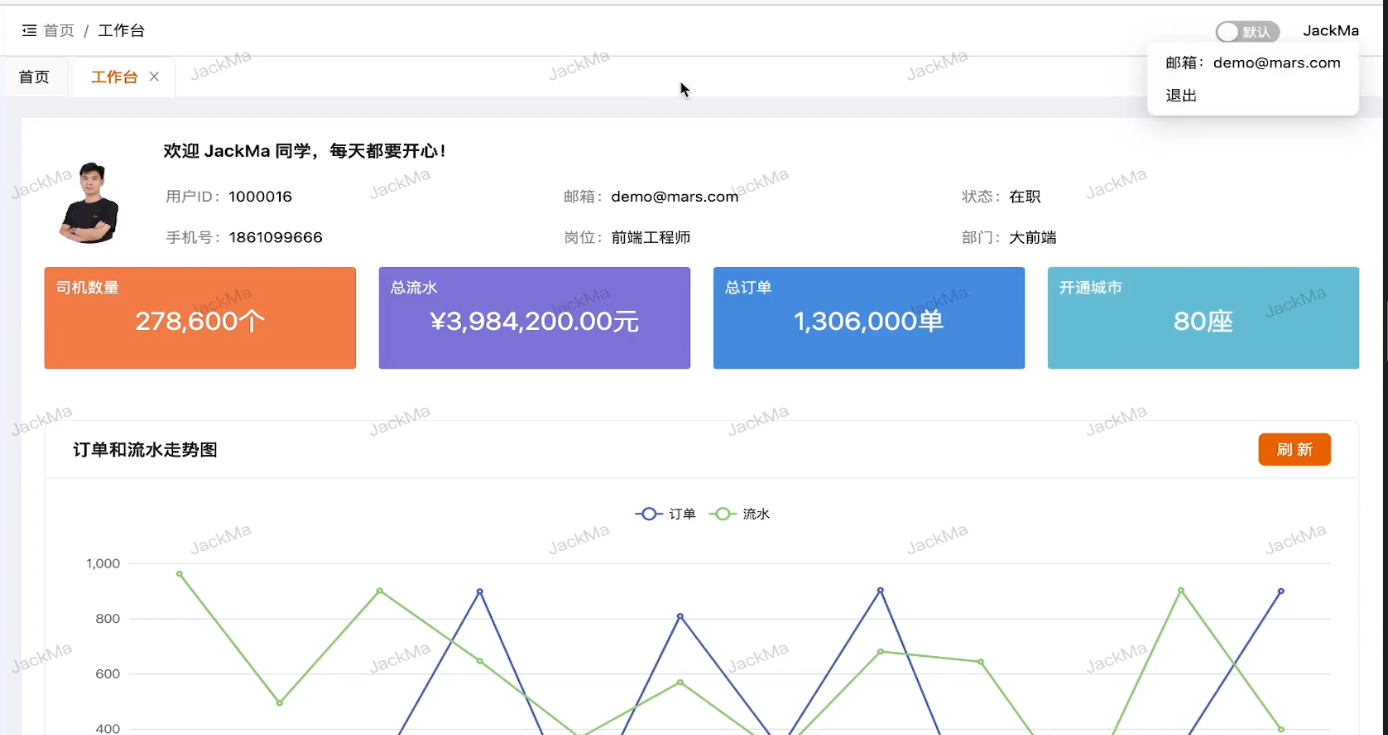1388x735 pixels.
Task: Click the user avatar photo
Action: coord(89,203)
